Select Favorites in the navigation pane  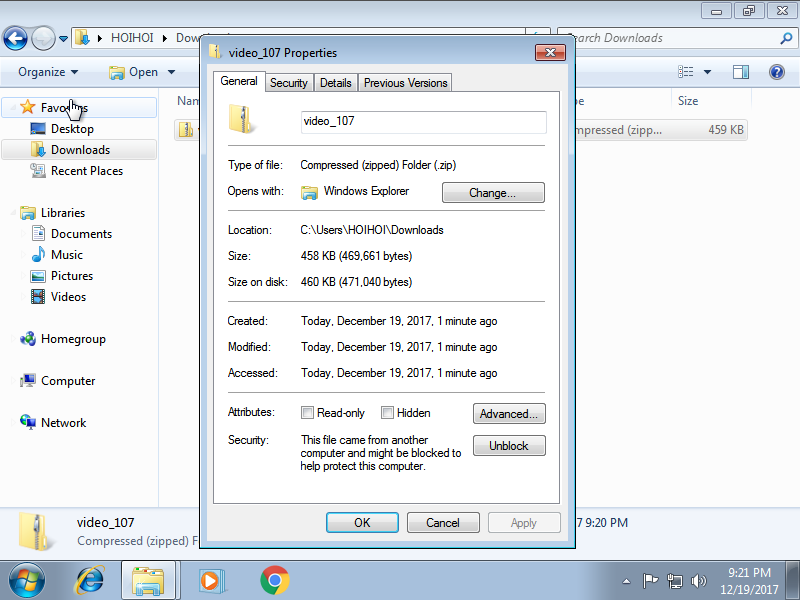coord(79,108)
